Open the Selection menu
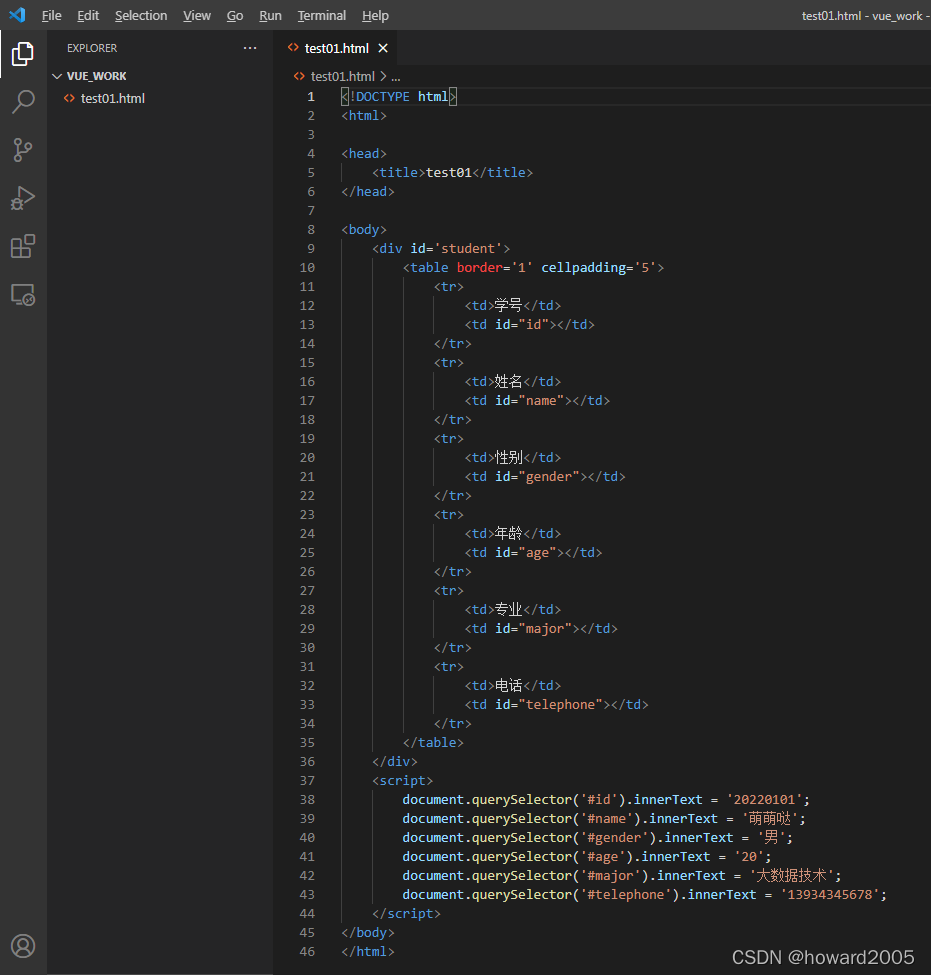This screenshot has width=931, height=975. (141, 16)
